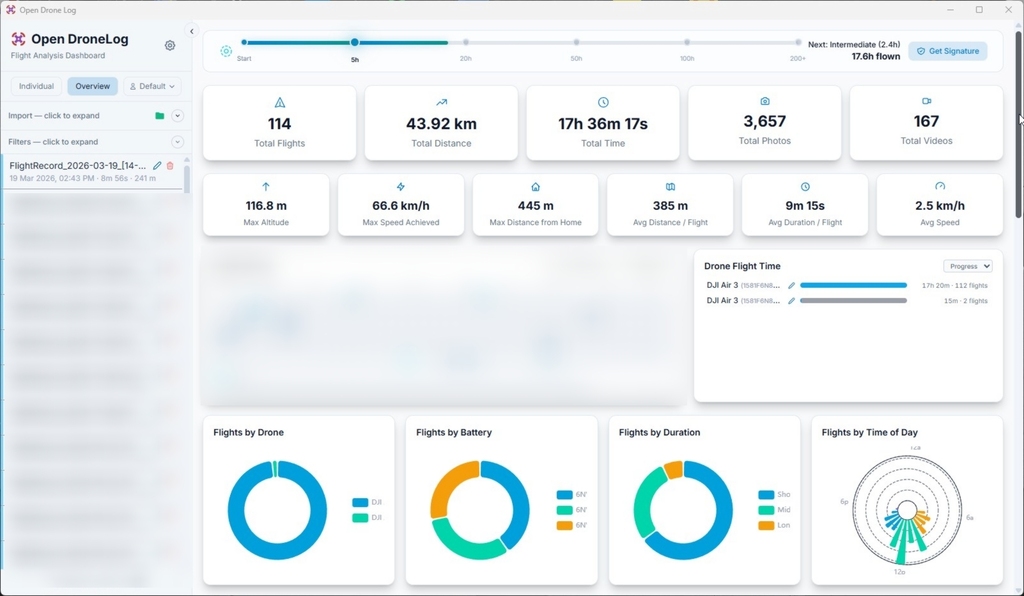Click the edit pencil for the 2-flights DJI Air 3
The width and height of the screenshot is (1024, 596).
791,300
